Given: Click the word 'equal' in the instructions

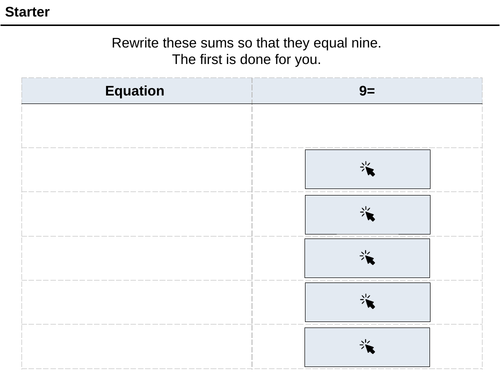Looking at the screenshot, I should click(x=330, y=43).
